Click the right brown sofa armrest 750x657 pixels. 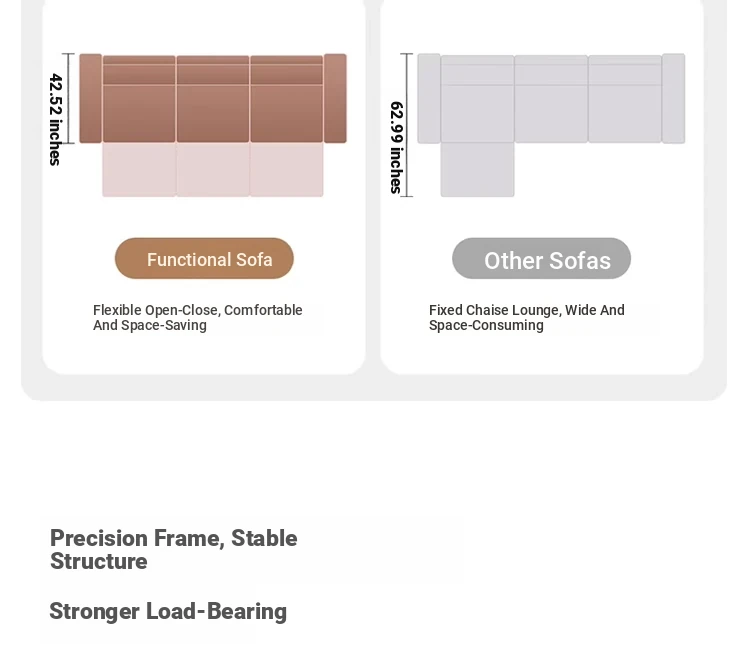tap(335, 98)
